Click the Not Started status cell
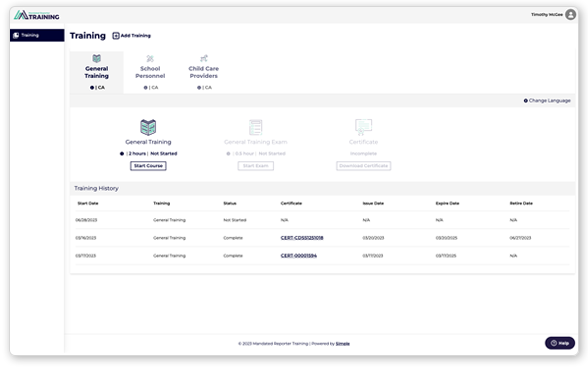 pyautogui.click(x=235, y=220)
